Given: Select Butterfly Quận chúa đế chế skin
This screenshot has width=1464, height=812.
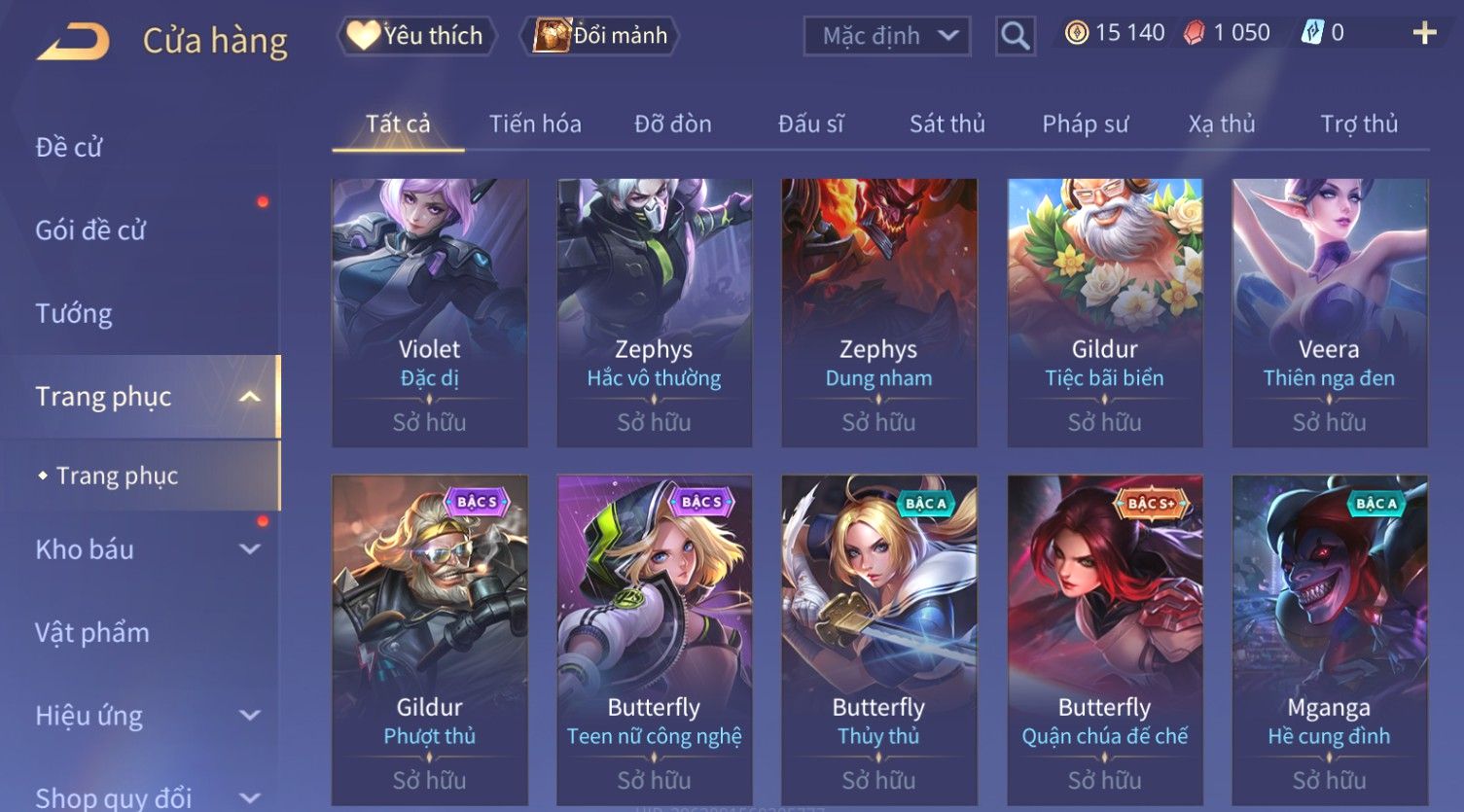Looking at the screenshot, I should (x=1105, y=639).
